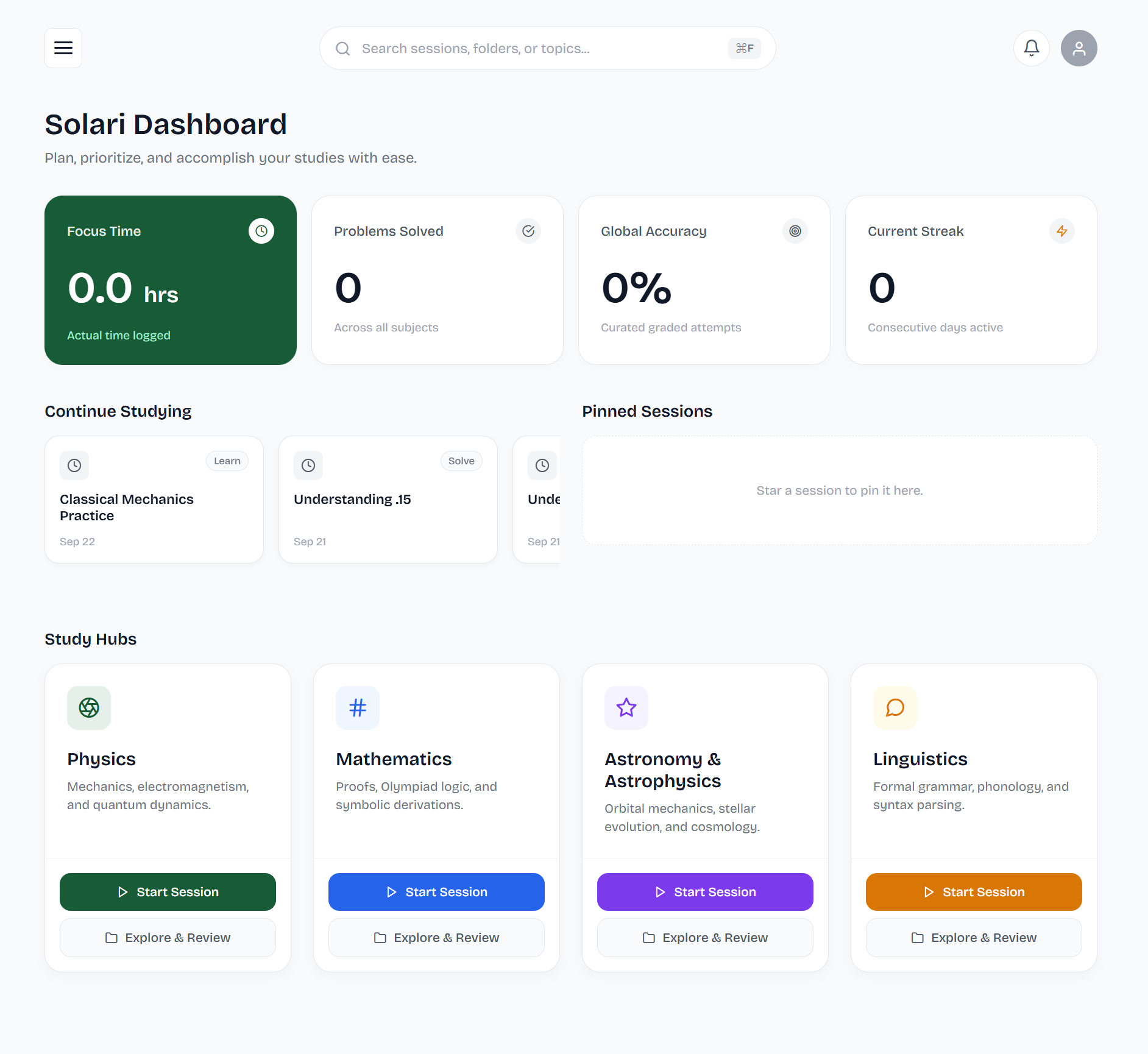1148x1054 pixels.
Task: Click the Continue Studying heading
Action: click(x=118, y=411)
